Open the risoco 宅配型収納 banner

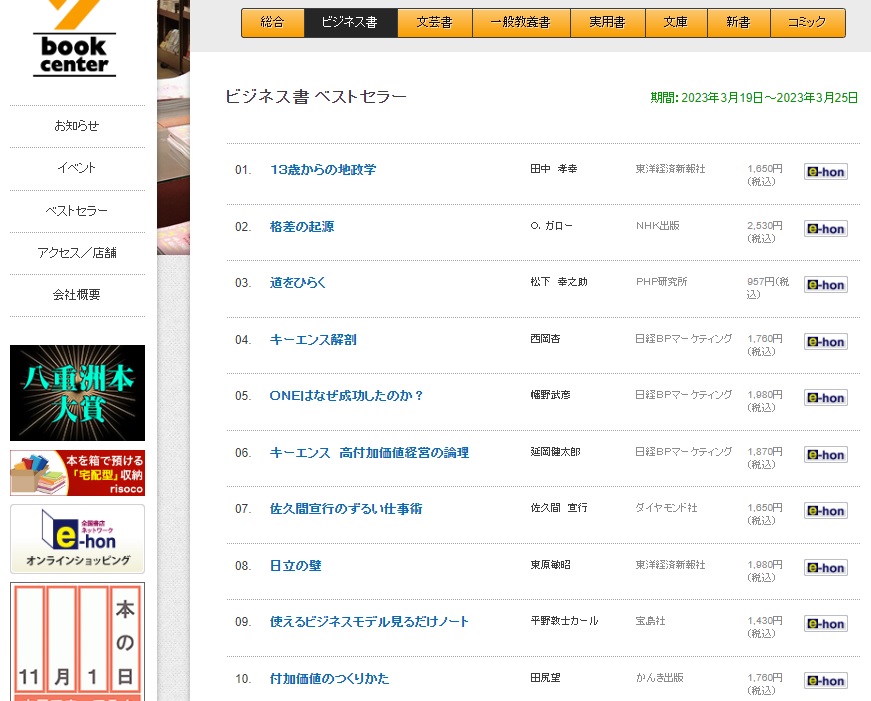[77, 473]
